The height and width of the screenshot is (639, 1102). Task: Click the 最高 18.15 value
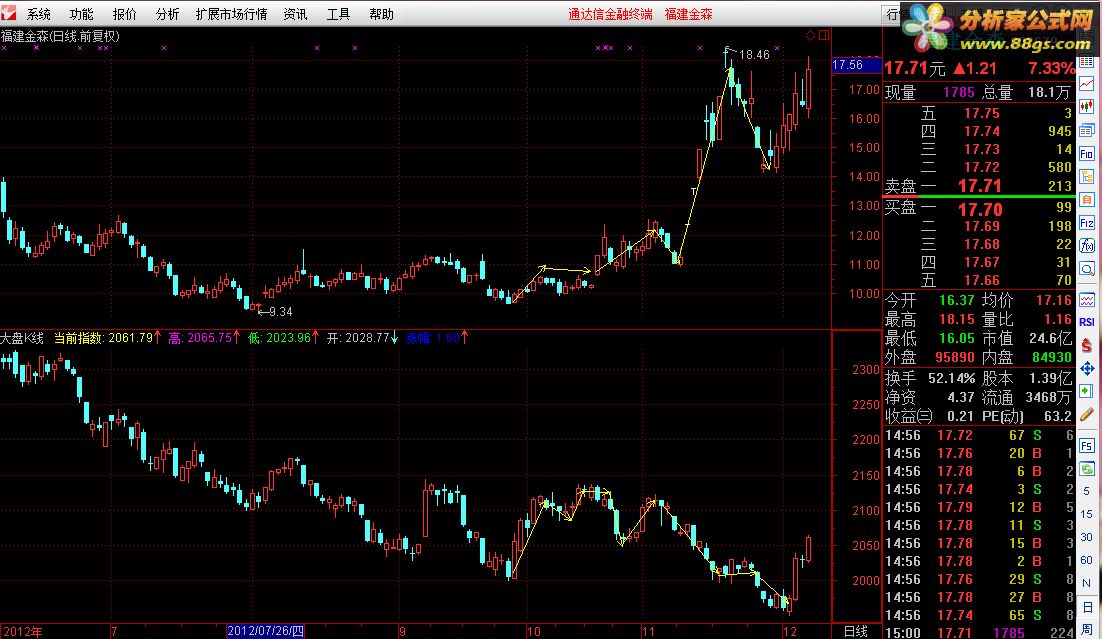tap(957, 319)
